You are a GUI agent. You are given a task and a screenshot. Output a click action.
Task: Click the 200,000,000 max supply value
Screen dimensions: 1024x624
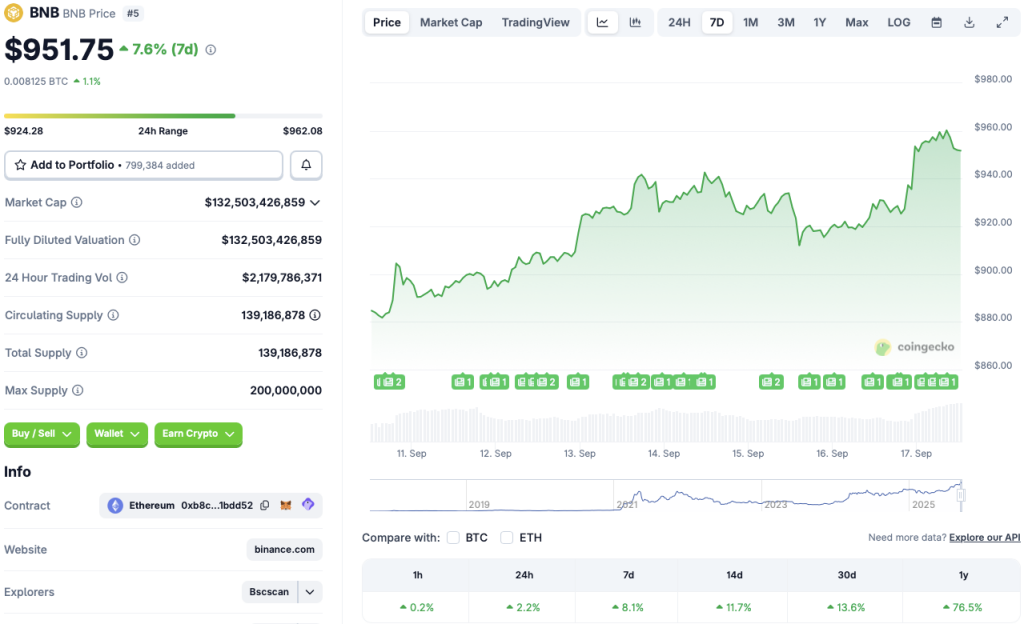[285, 390]
